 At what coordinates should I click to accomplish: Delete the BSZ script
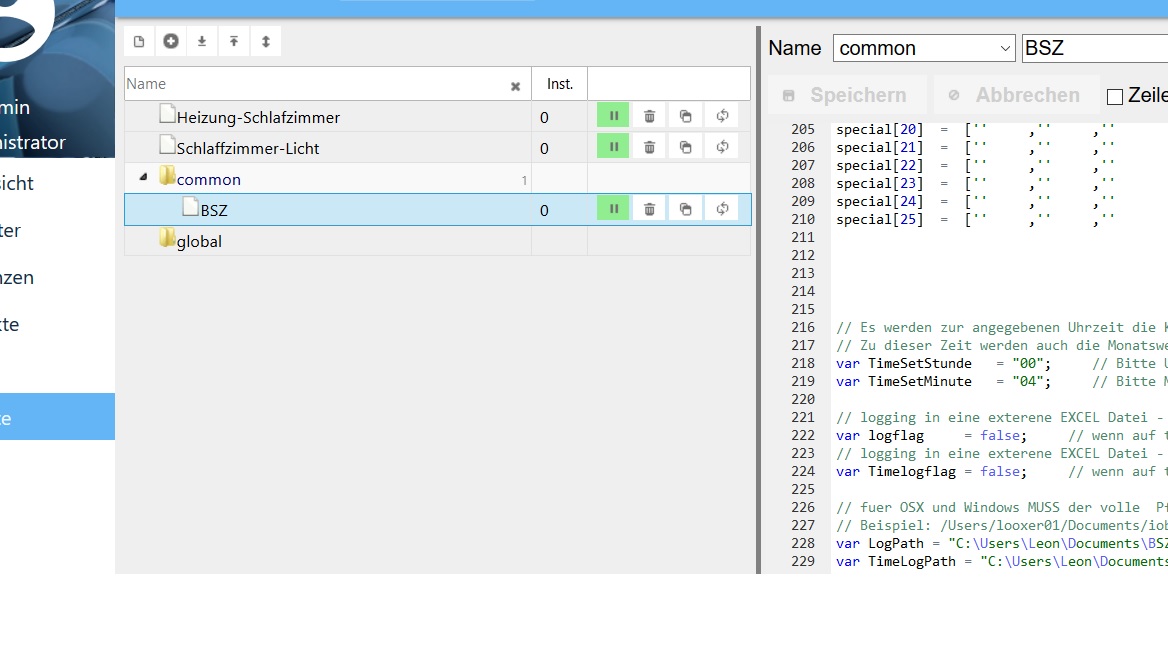tap(650, 209)
